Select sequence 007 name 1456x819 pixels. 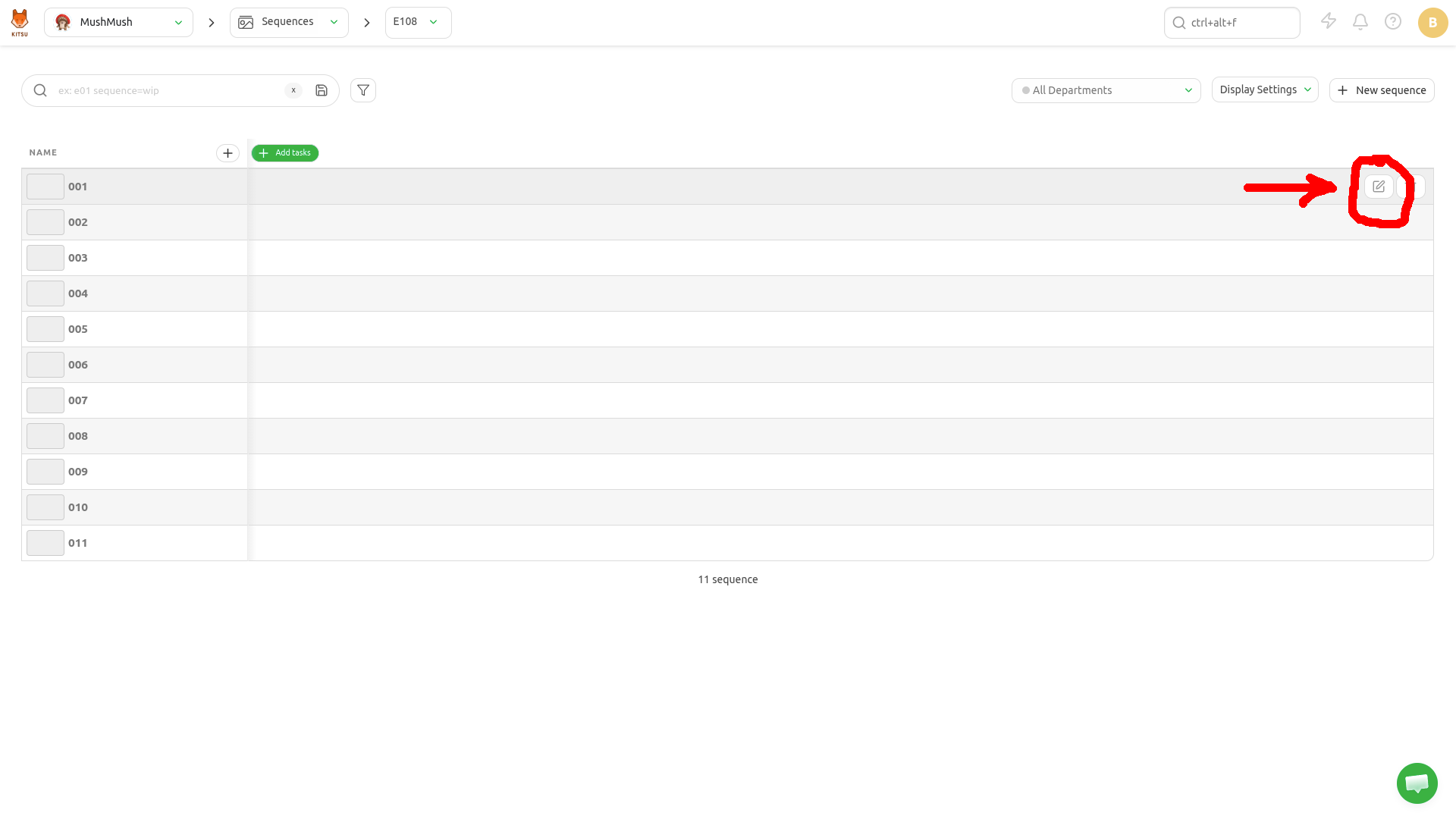[77, 400]
